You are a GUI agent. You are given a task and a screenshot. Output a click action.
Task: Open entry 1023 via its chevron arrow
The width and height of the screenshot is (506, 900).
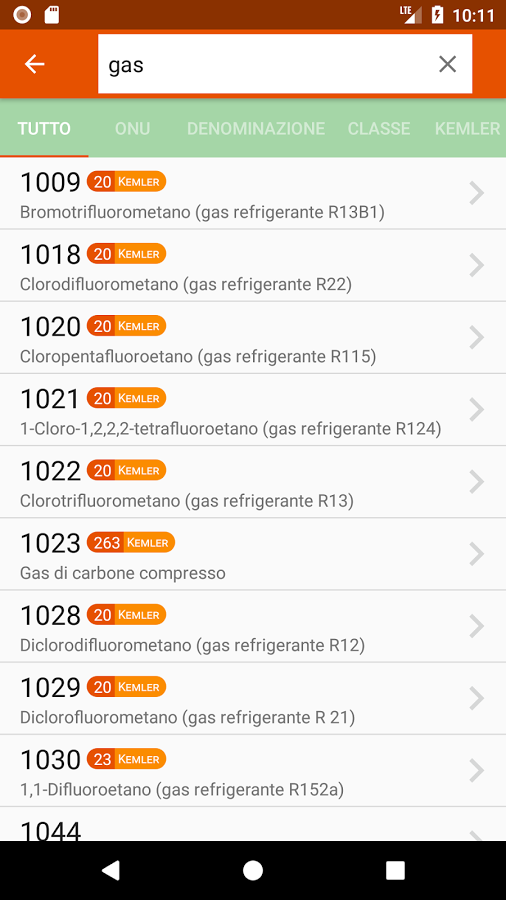pyautogui.click(x=476, y=554)
